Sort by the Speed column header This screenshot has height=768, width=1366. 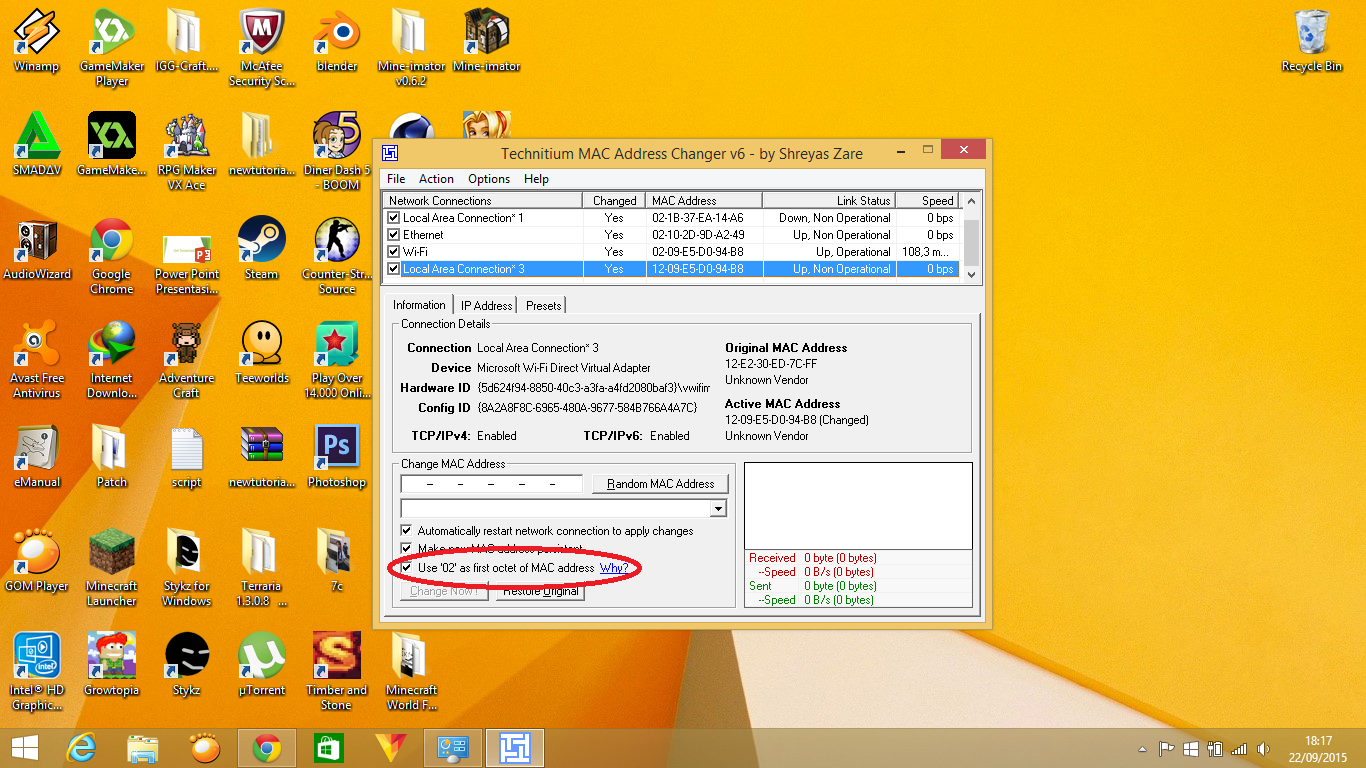click(x=927, y=201)
